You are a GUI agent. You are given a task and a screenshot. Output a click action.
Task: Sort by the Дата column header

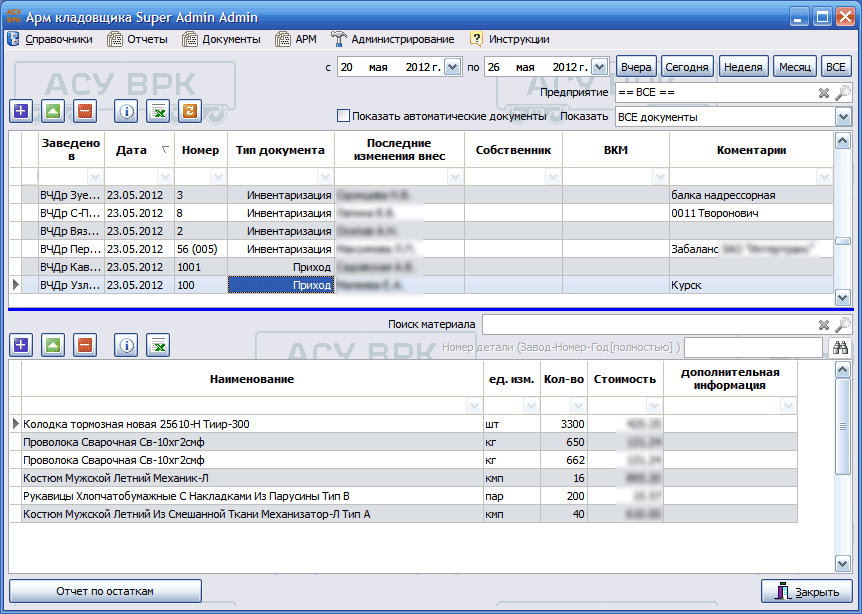(139, 150)
